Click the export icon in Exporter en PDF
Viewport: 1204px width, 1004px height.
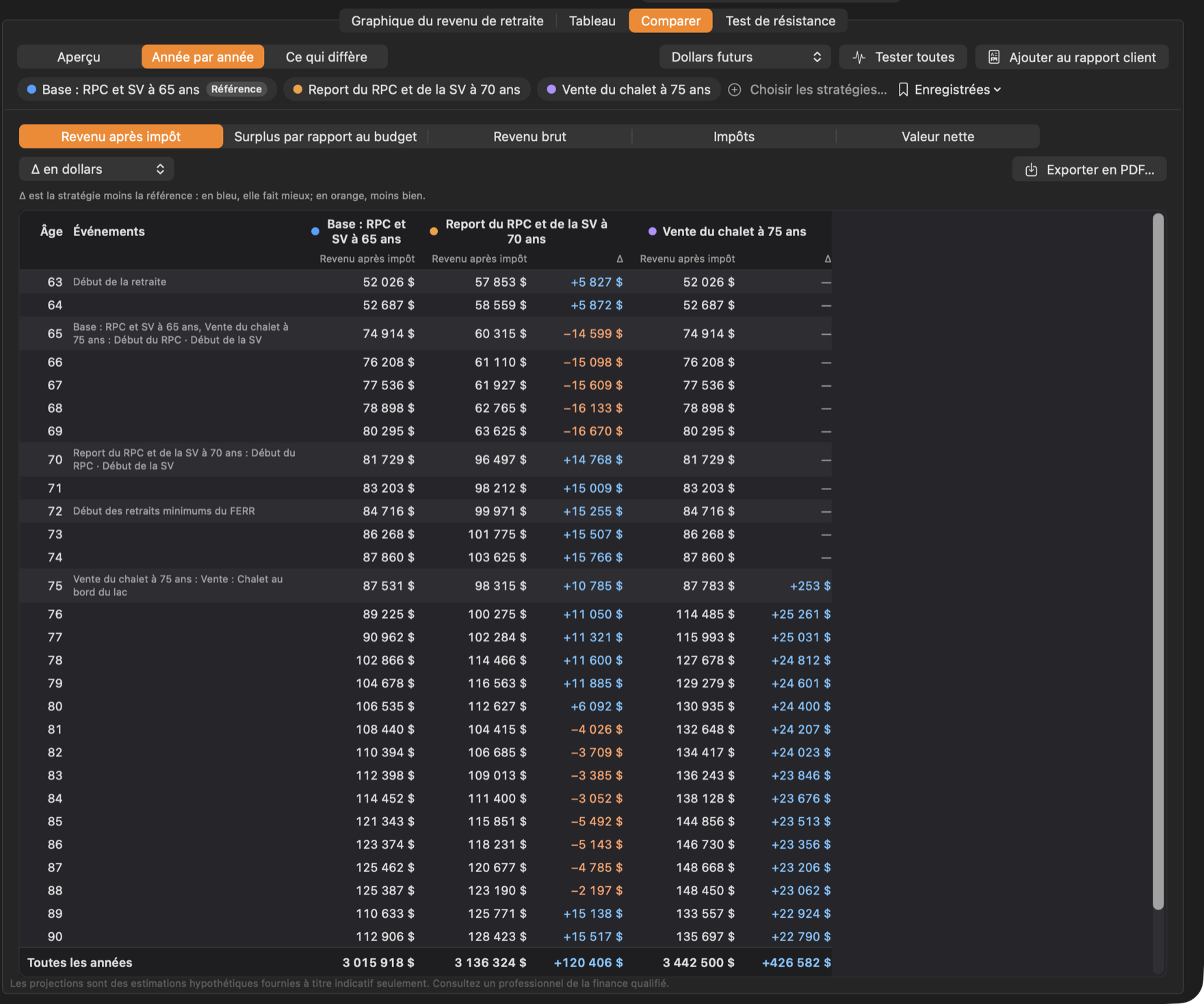[x=1031, y=170]
